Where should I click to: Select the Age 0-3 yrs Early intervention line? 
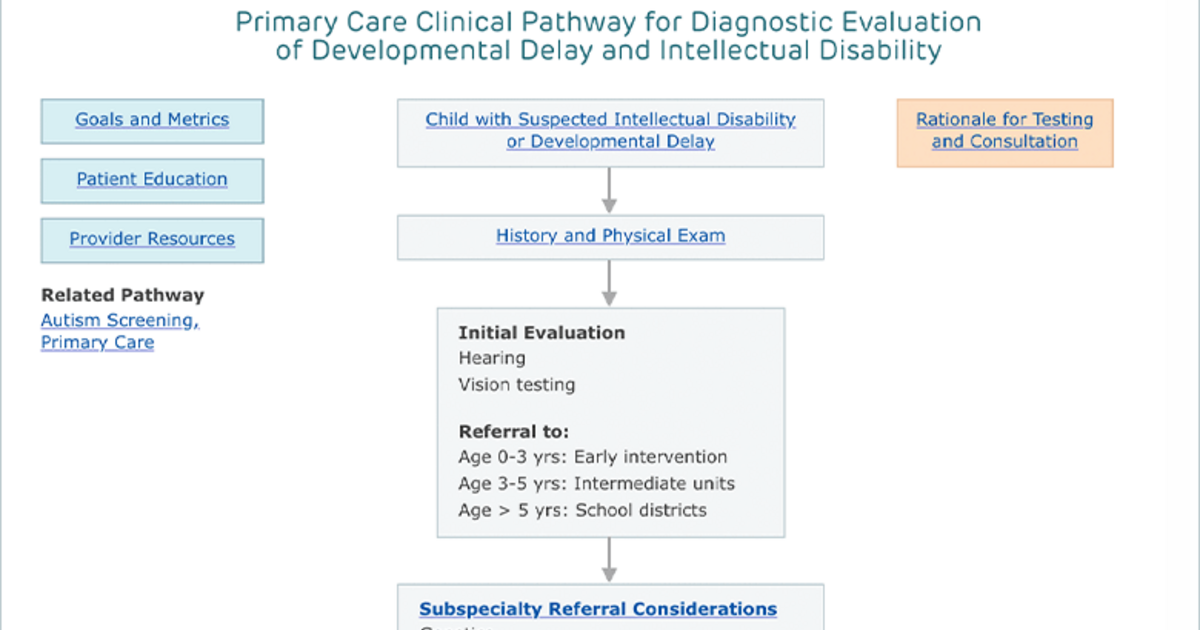pos(593,457)
